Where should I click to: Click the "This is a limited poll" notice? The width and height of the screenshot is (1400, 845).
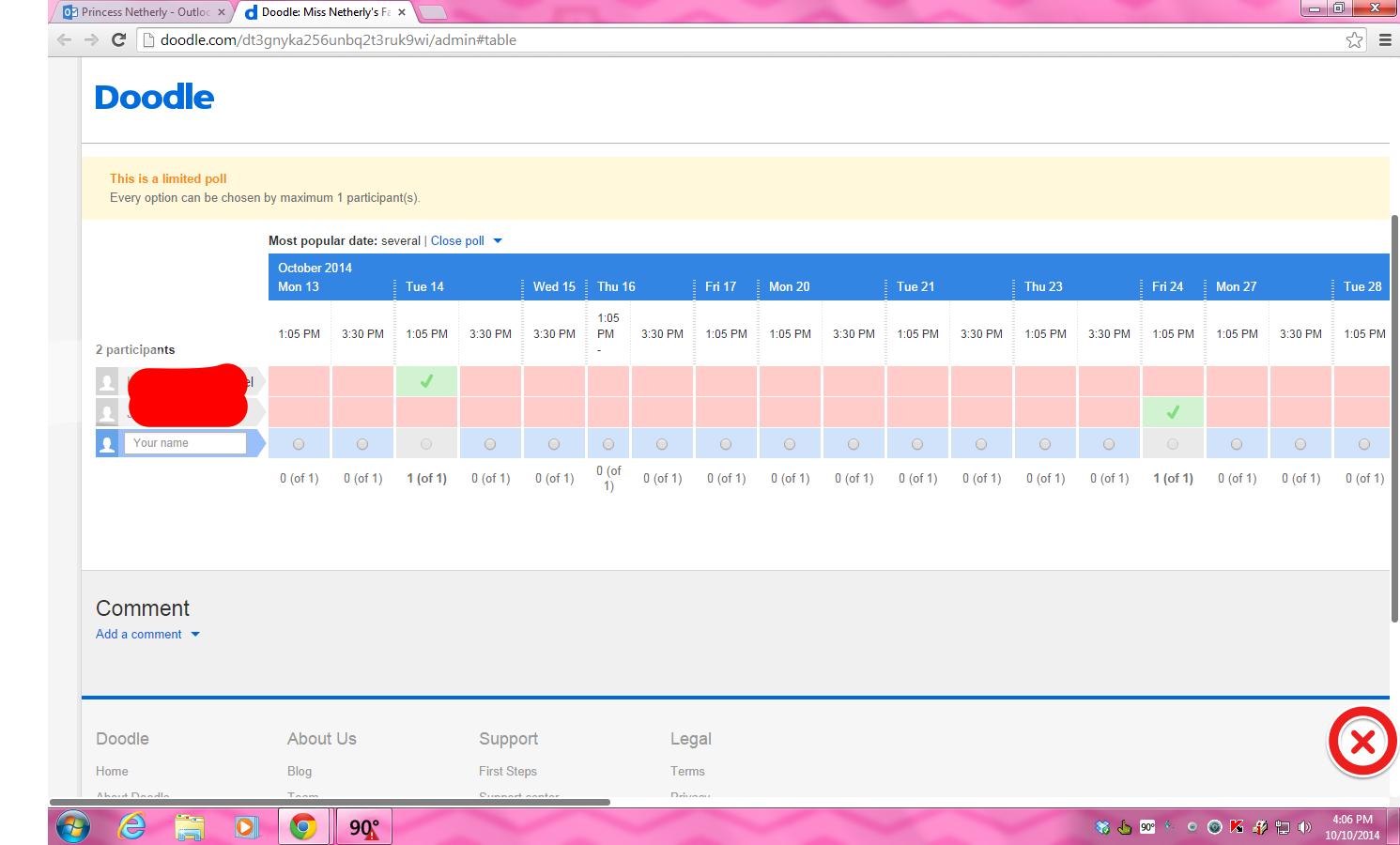[x=168, y=178]
